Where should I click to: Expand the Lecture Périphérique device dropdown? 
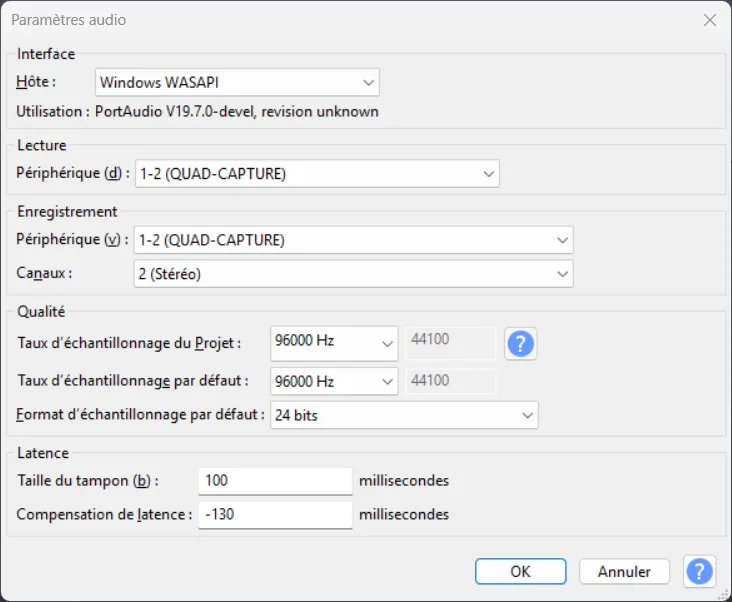[x=317, y=174]
